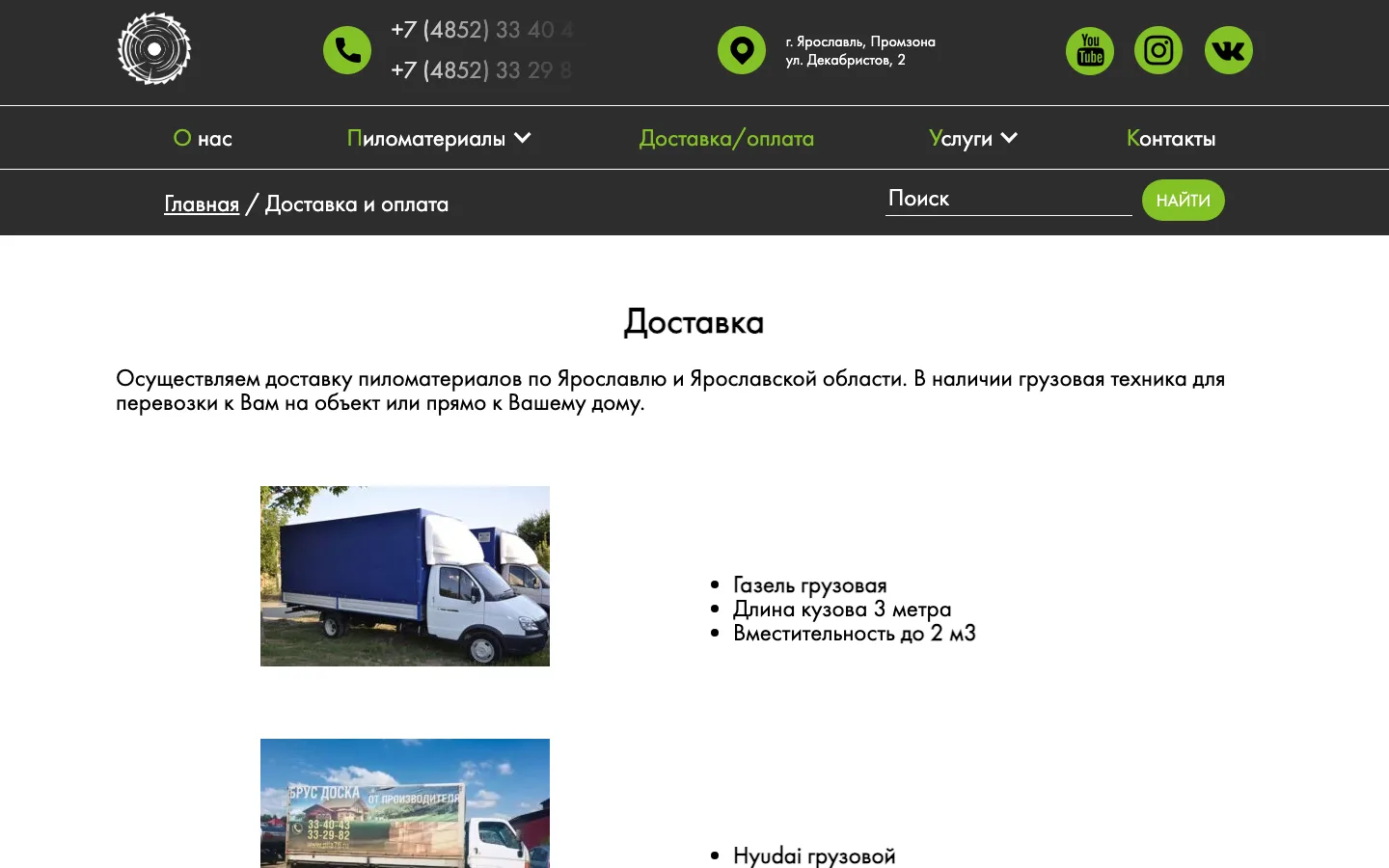
Task: Follow the Главная breadcrumb link
Action: click(x=202, y=203)
